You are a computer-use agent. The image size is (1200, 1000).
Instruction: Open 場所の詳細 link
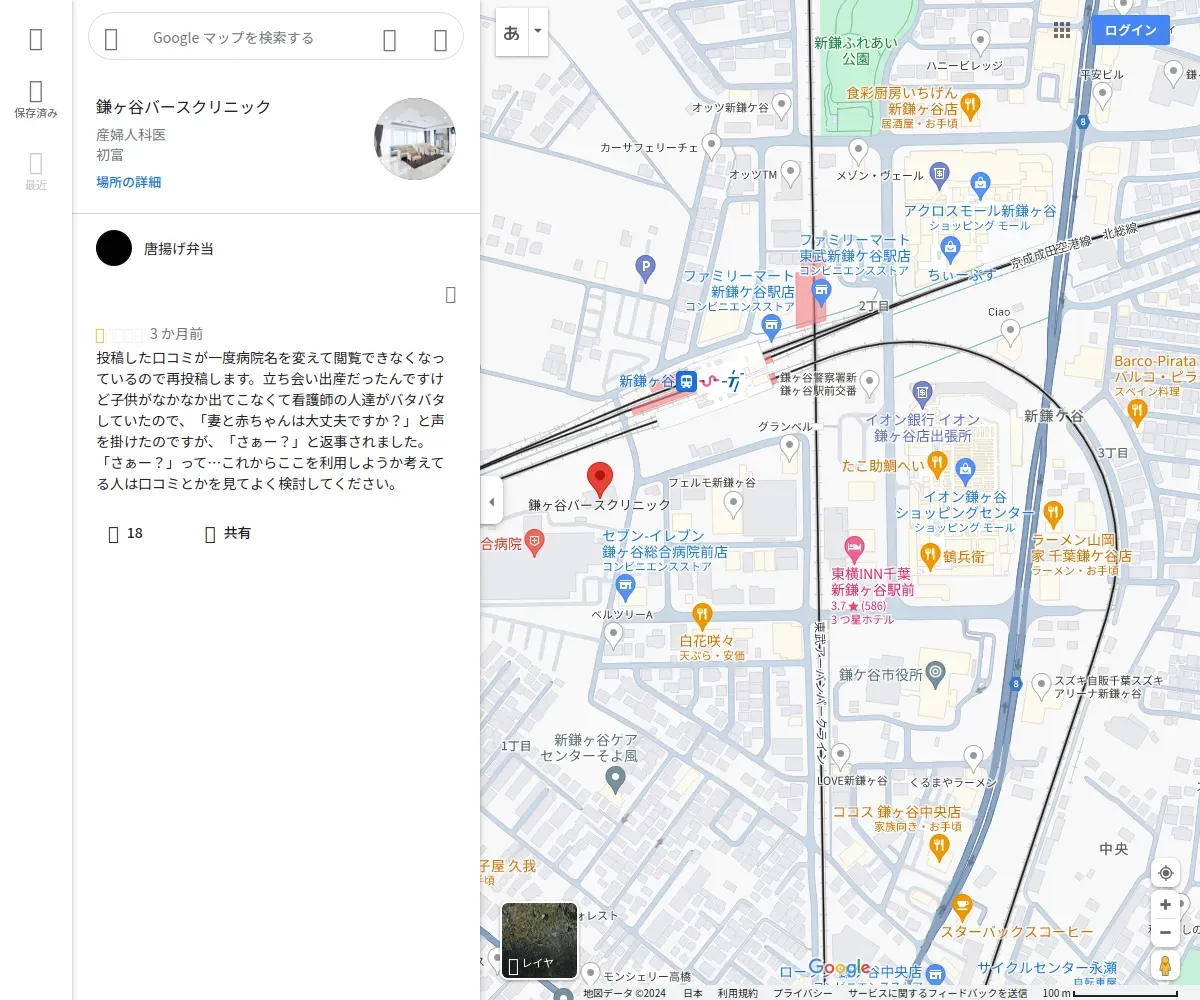tap(128, 182)
